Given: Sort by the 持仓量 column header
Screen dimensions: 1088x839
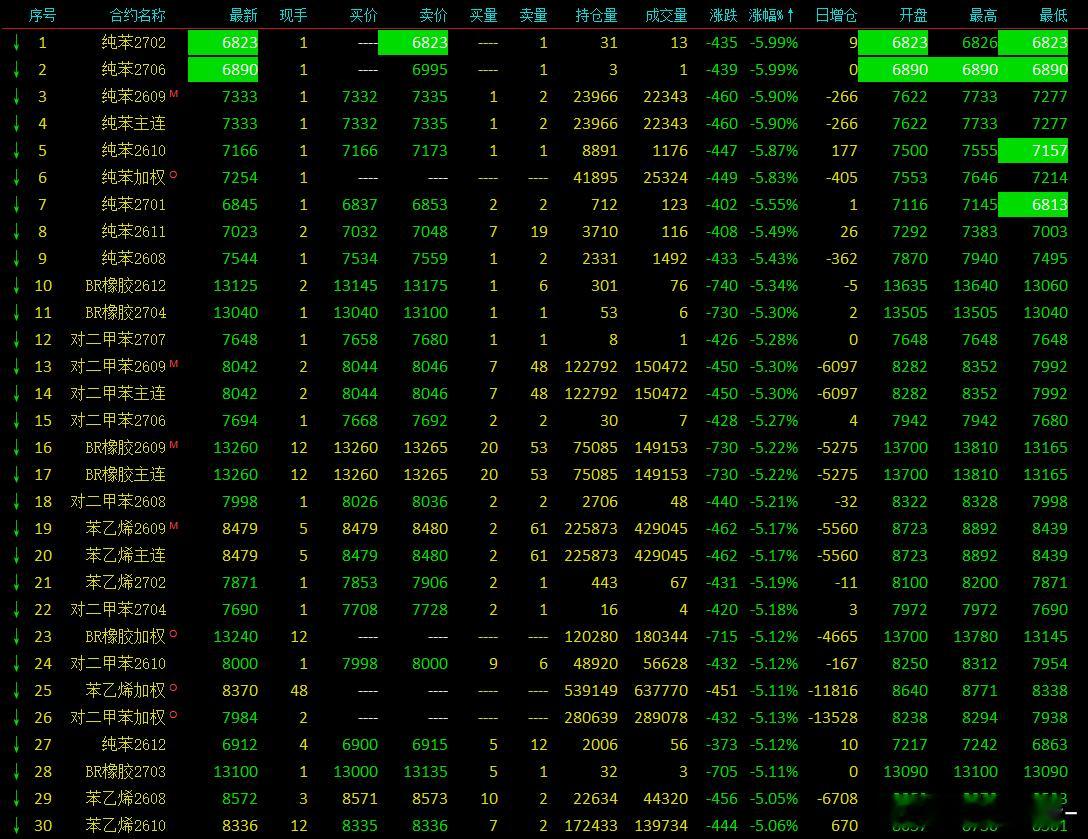Looking at the screenshot, I should click(x=596, y=15).
